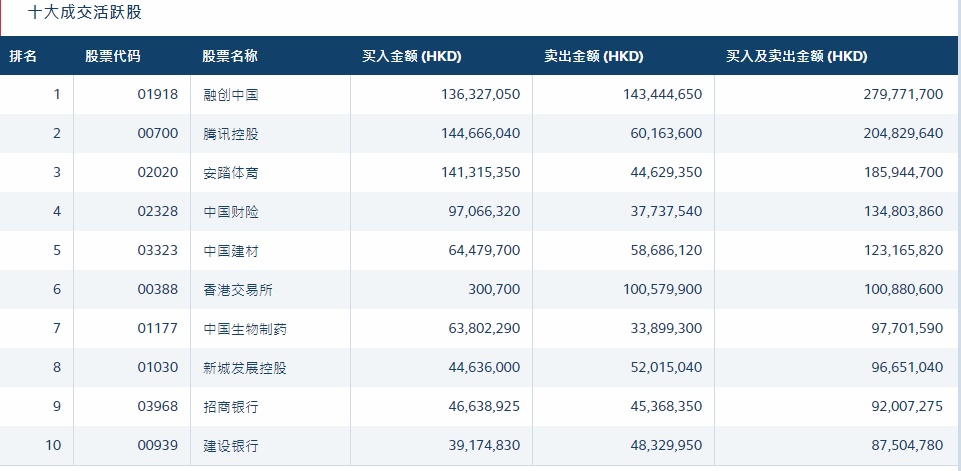This screenshot has height=471, width=961.
Task: Click total amount 123,165,820
Action: tap(903, 250)
